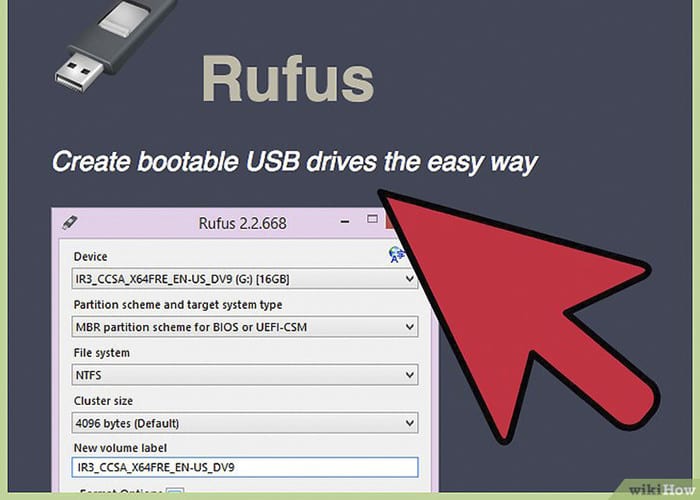Click the language globe icon near Device
Screen dimensions: 700x500
396,254
